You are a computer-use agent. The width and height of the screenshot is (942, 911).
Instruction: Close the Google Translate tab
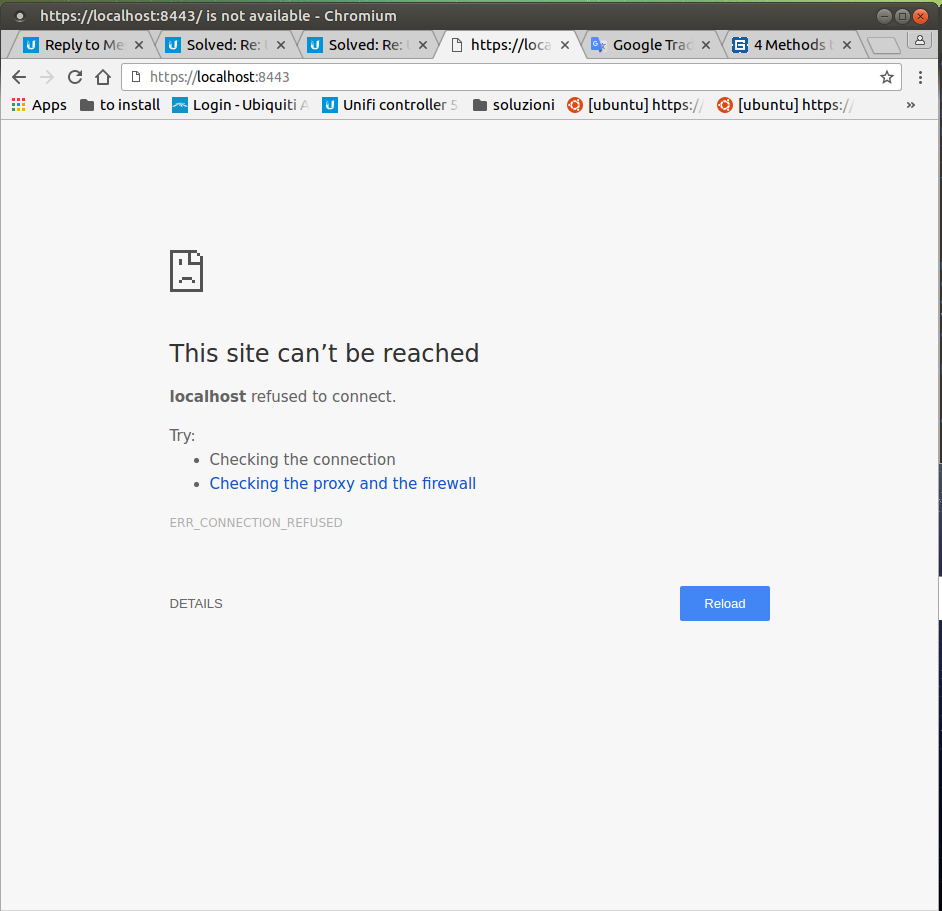coord(706,45)
